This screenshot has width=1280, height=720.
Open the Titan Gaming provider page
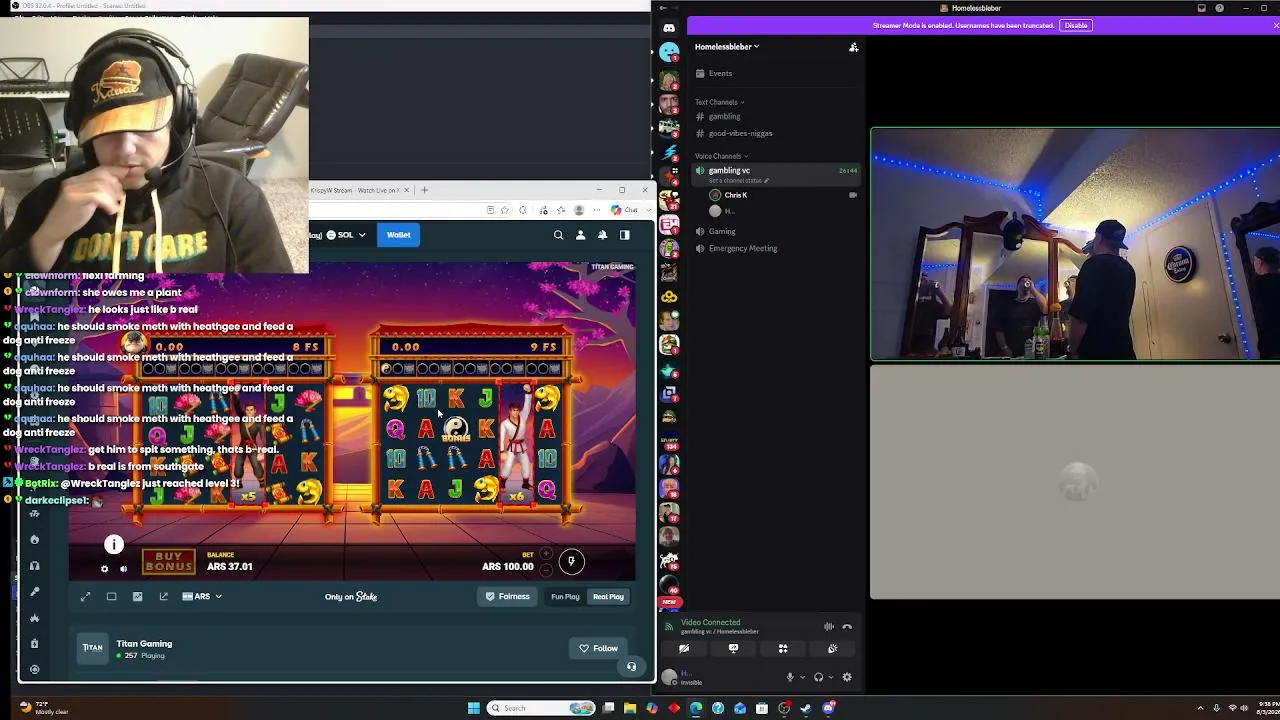click(x=144, y=644)
